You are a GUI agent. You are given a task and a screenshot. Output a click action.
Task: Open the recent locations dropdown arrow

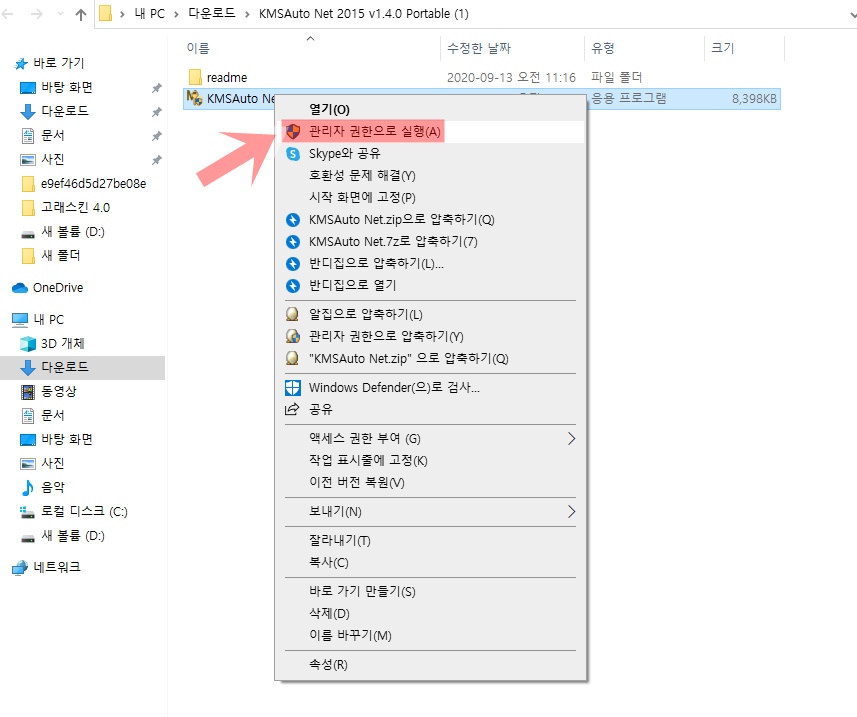point(60,14)
